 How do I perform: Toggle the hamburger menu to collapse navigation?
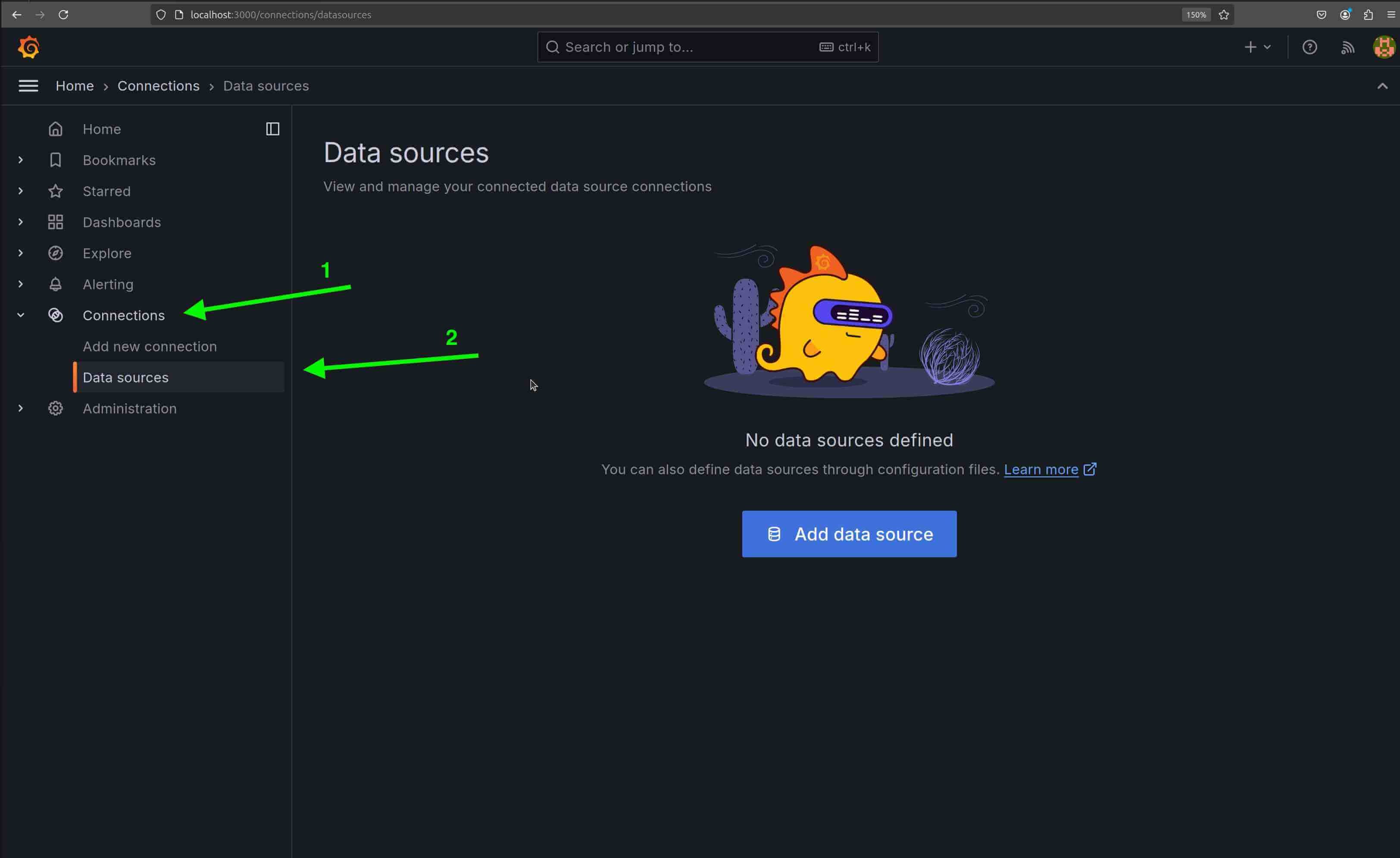click(28, 85)
